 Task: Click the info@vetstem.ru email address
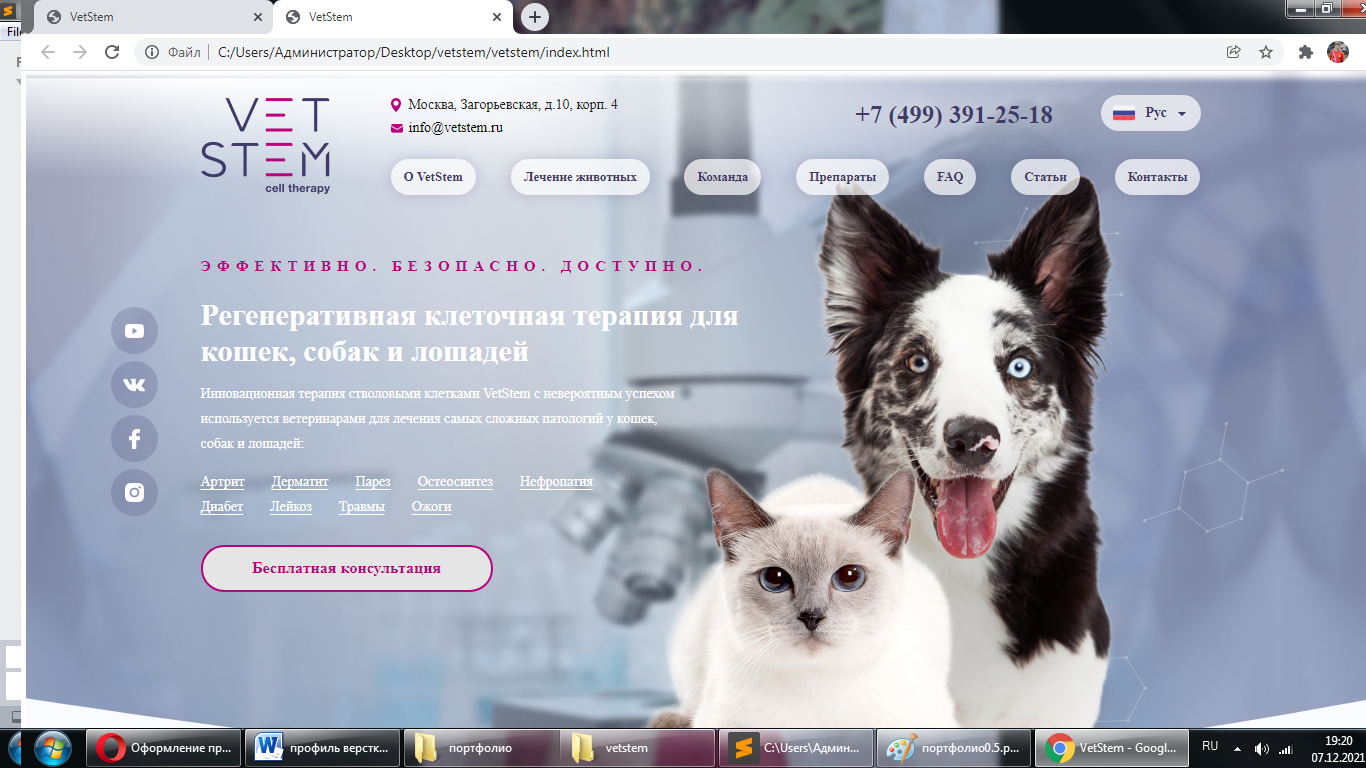pos(455,128)
